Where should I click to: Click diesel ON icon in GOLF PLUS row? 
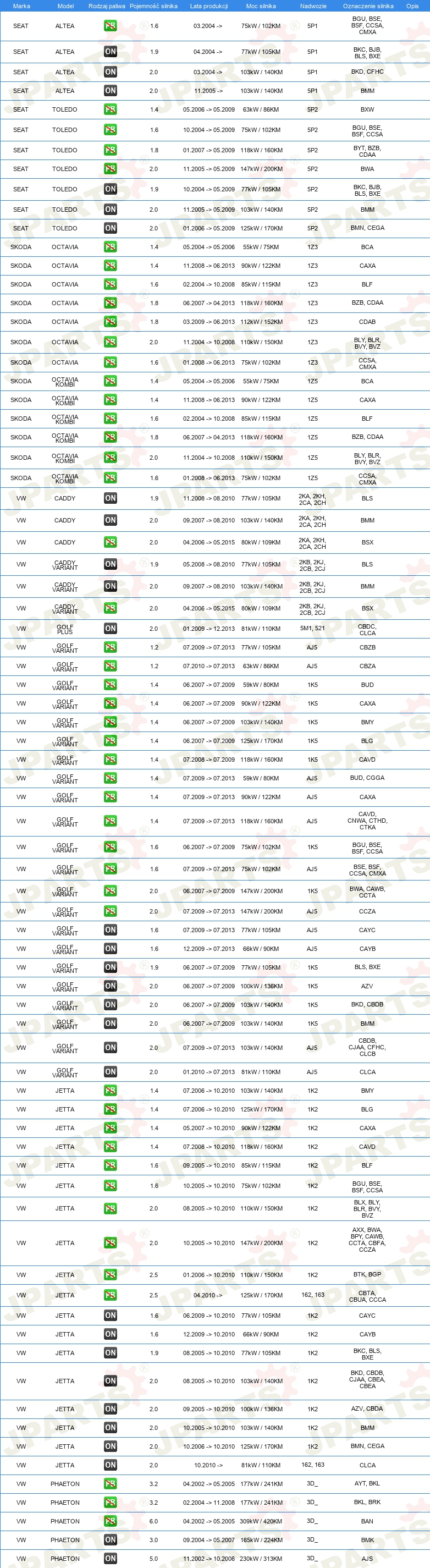pyautogui.click(x=110, y=629)
